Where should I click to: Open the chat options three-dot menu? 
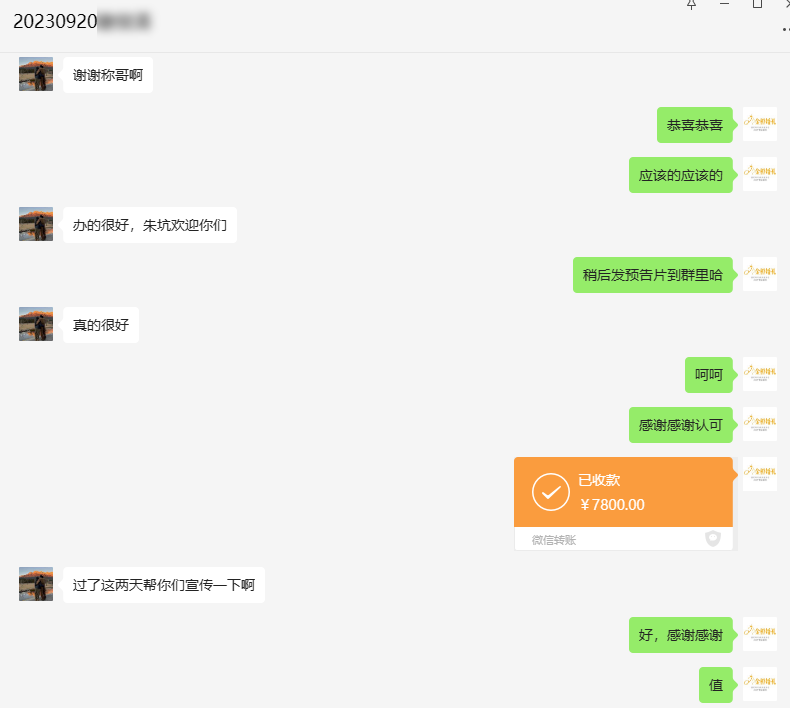coord(786,30)
